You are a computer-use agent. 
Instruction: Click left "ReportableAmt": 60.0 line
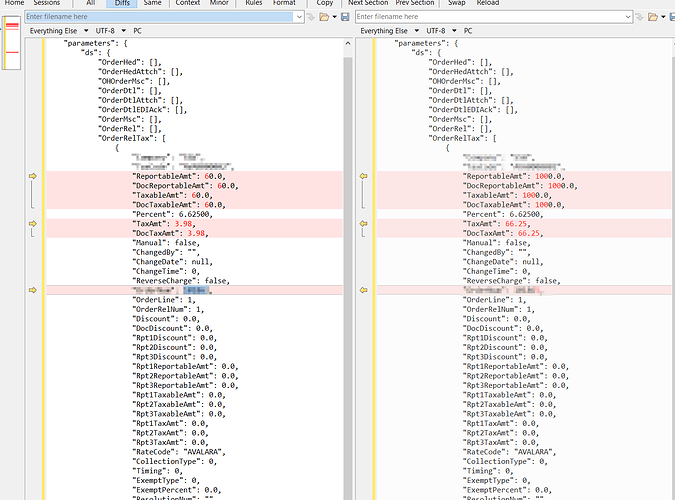(179, 176)
